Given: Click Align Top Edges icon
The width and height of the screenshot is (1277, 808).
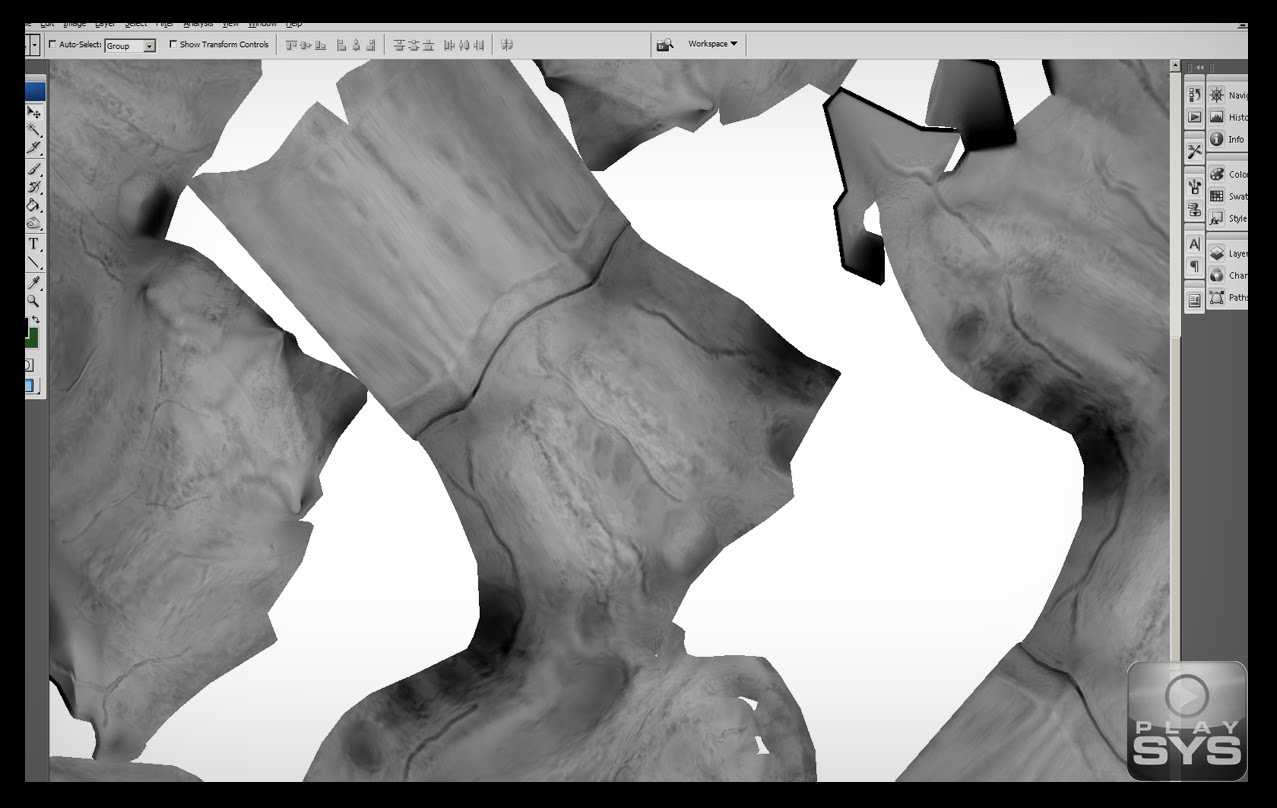Looking at the screenshot, I should pyautogui.click(x=291, y=45).
